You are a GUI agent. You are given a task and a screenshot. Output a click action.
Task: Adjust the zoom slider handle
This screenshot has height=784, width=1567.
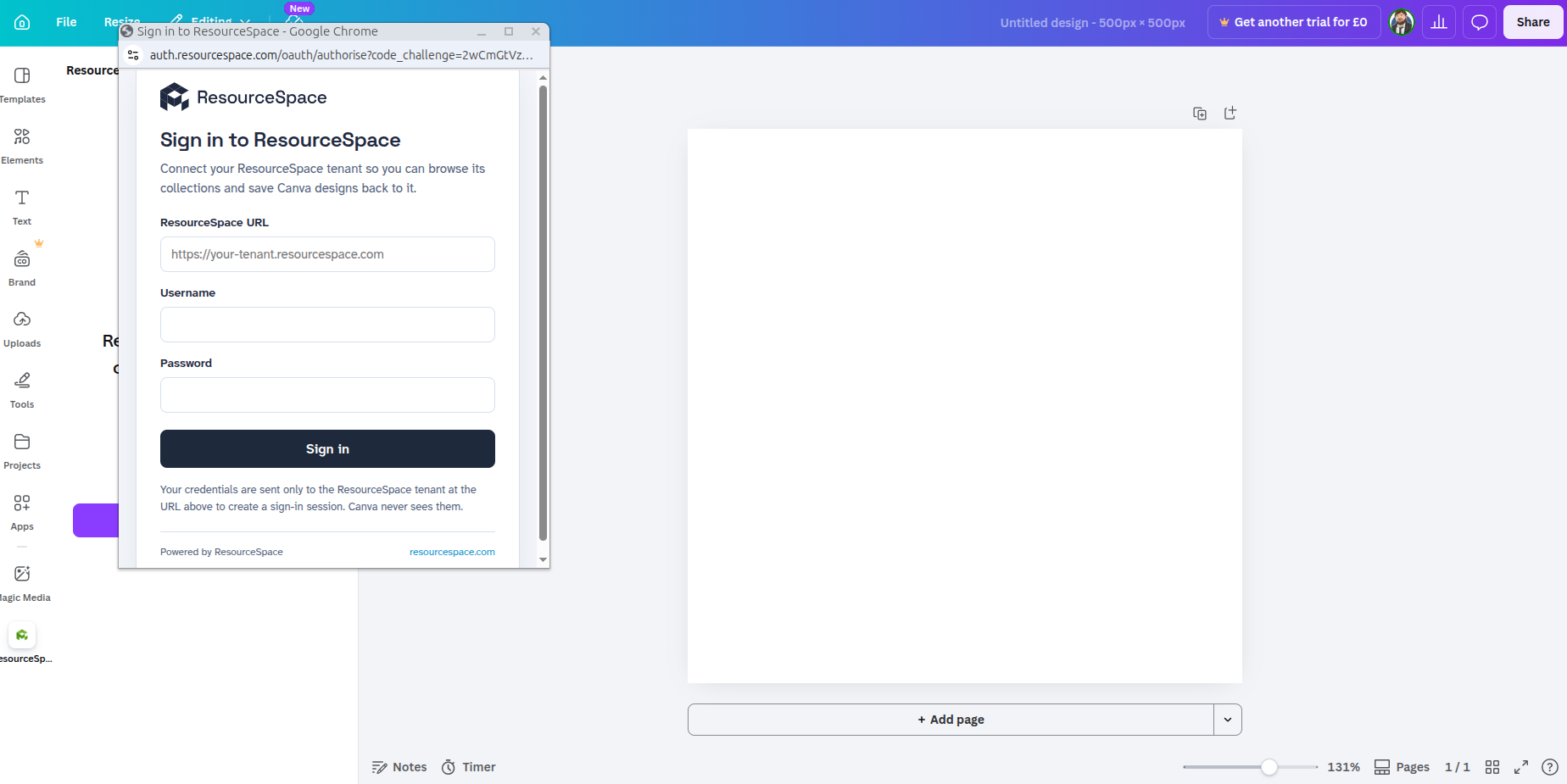[x=1269, y=767]
